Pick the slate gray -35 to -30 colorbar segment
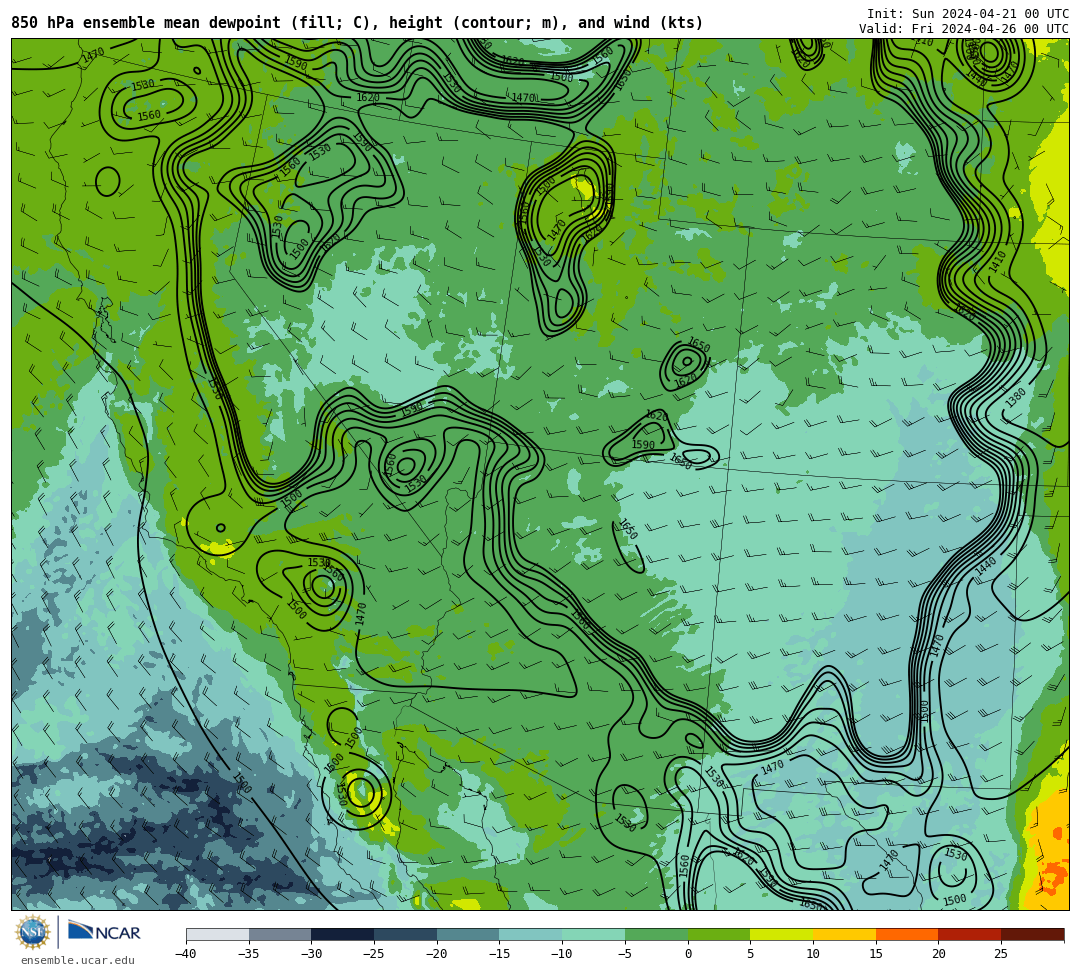1080x973 pixels. coord(280,934)
